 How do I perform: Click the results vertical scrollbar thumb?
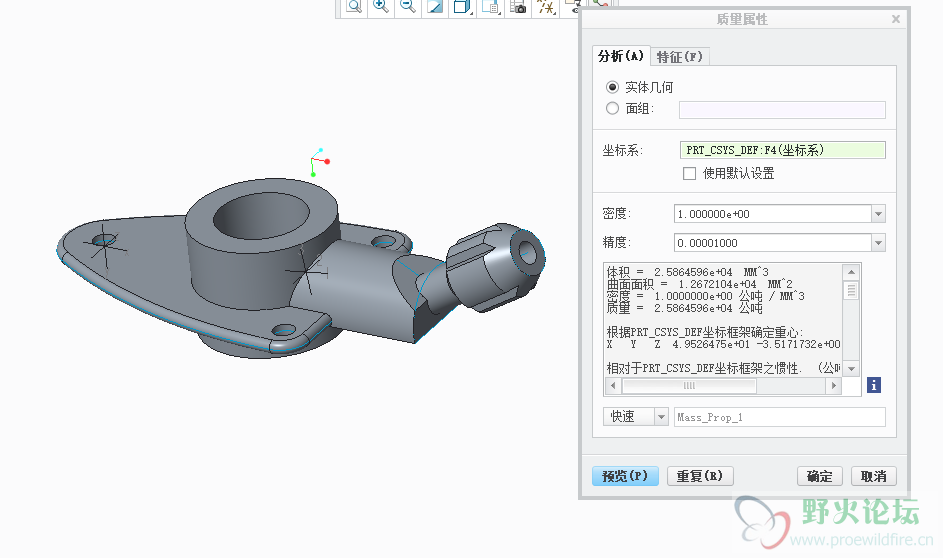point(851,290)
